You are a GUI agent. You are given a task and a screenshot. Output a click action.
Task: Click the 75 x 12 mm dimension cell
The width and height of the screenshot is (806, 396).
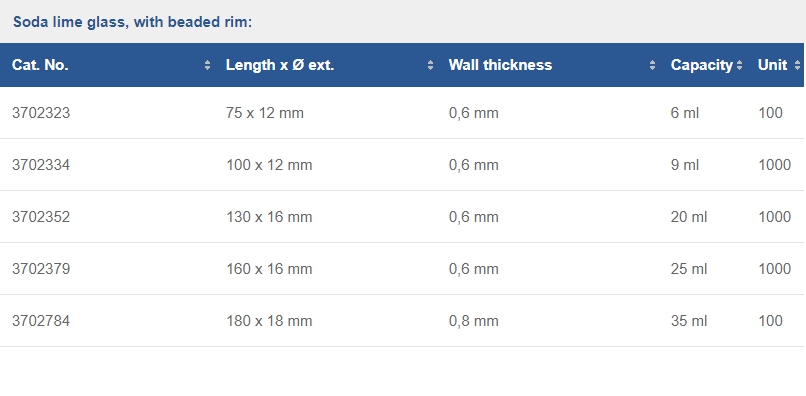[265, 113]
